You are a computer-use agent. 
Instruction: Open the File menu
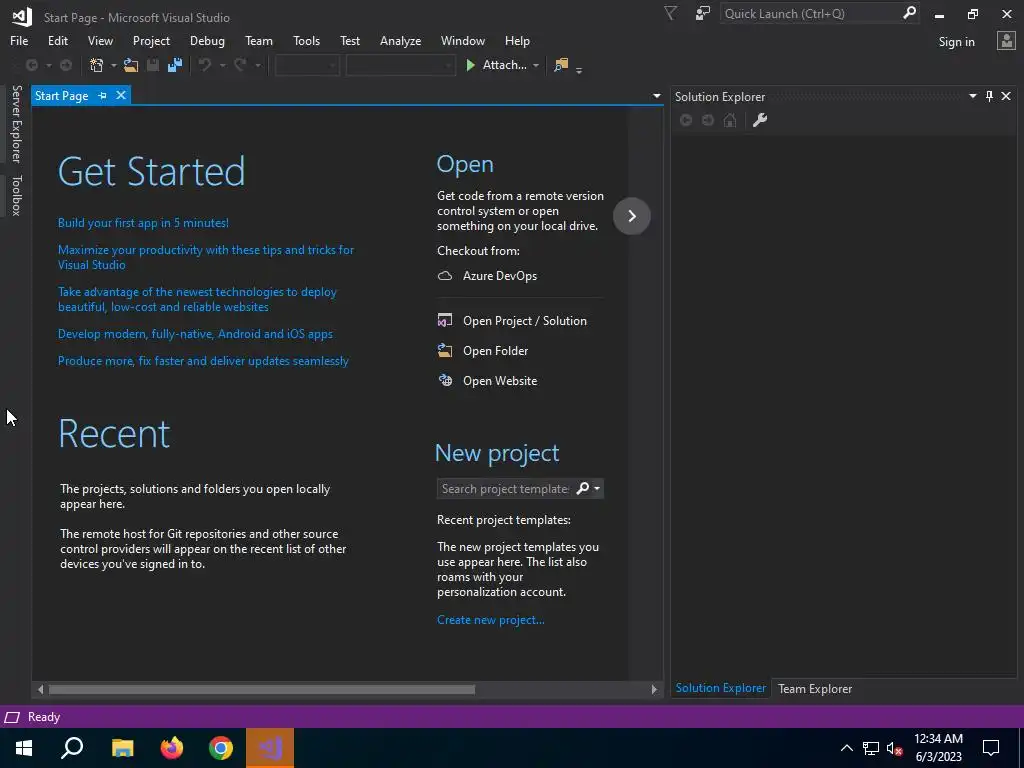pos(19,40)
